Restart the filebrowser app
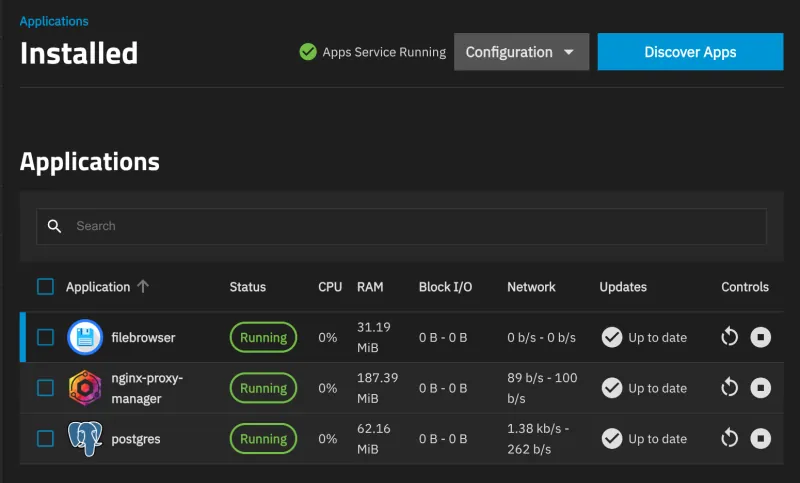 730,337
